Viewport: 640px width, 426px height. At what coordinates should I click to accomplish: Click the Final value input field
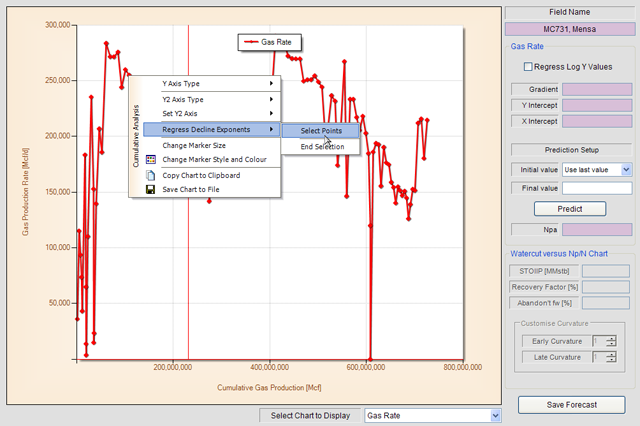597,188
